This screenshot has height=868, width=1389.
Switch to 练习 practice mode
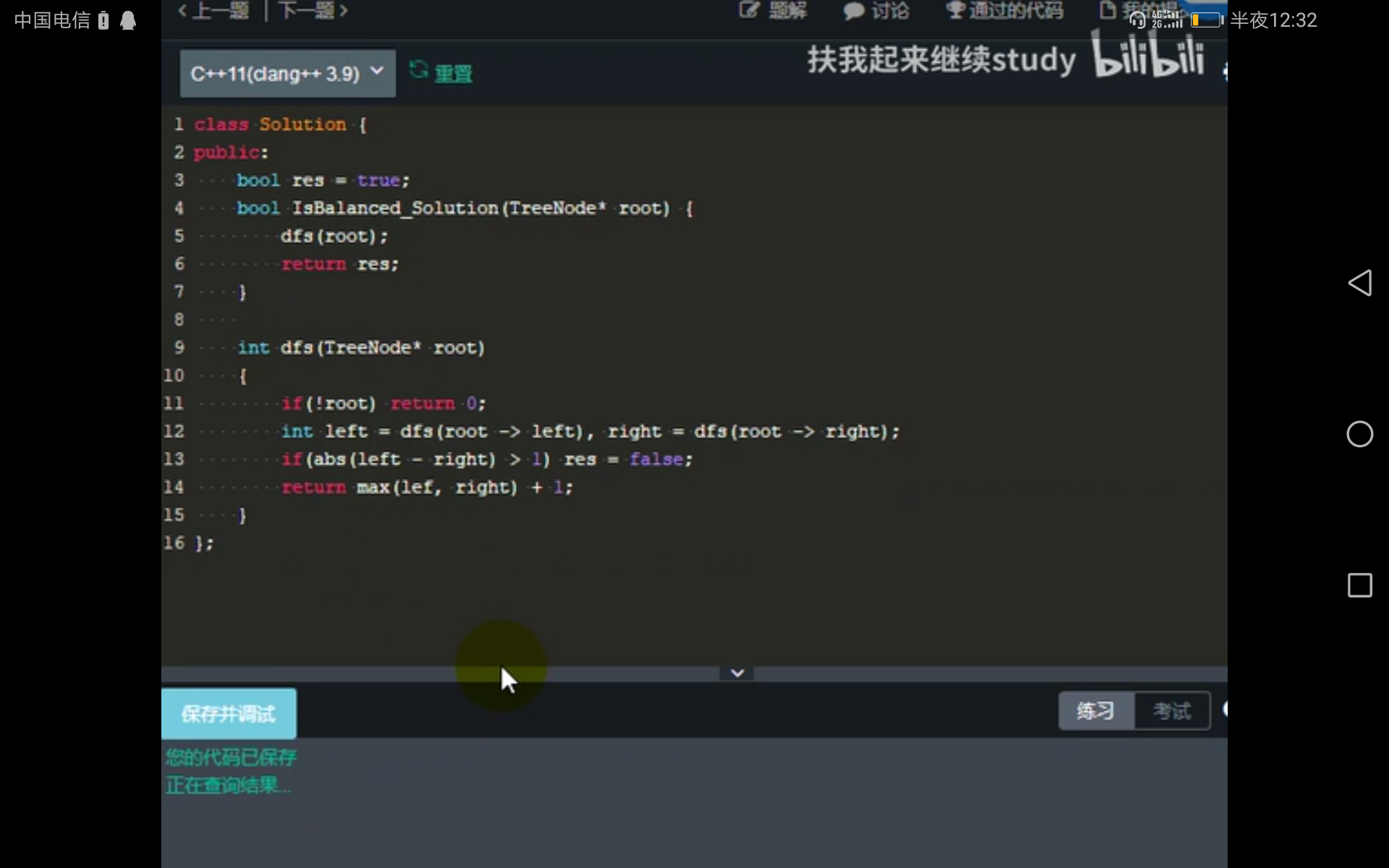pos(1095,712)
